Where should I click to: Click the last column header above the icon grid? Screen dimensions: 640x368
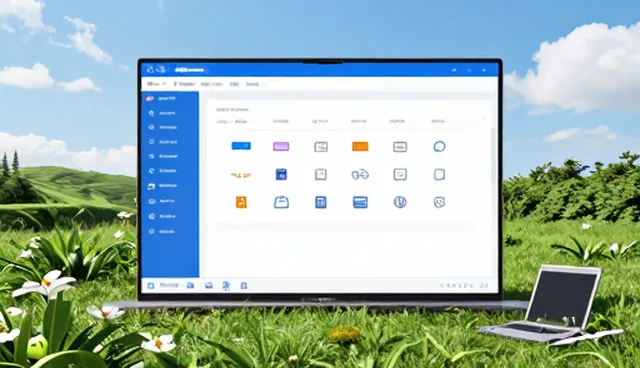click(x=438, y=121)
